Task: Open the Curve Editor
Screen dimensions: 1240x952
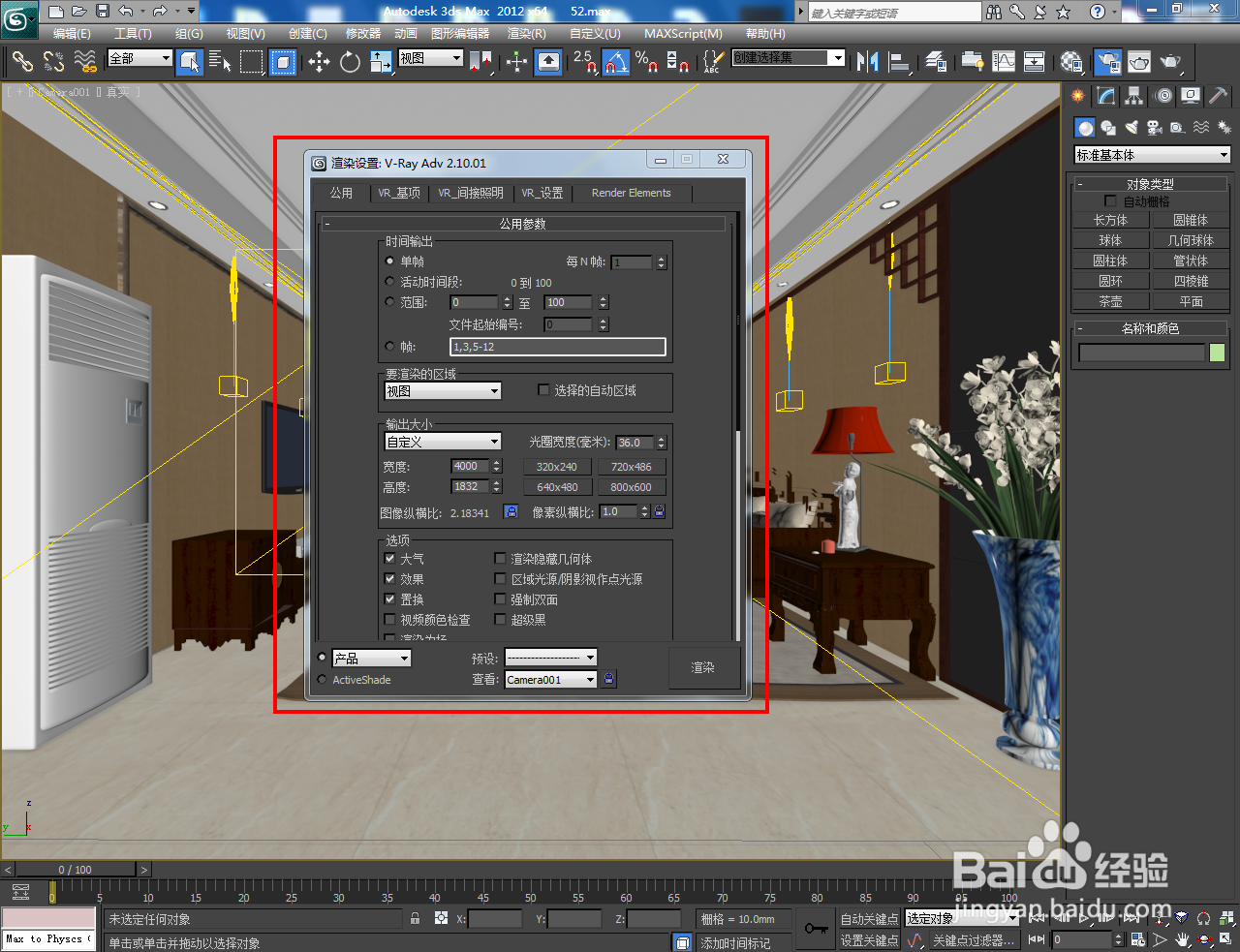Action: point(1004,62)
